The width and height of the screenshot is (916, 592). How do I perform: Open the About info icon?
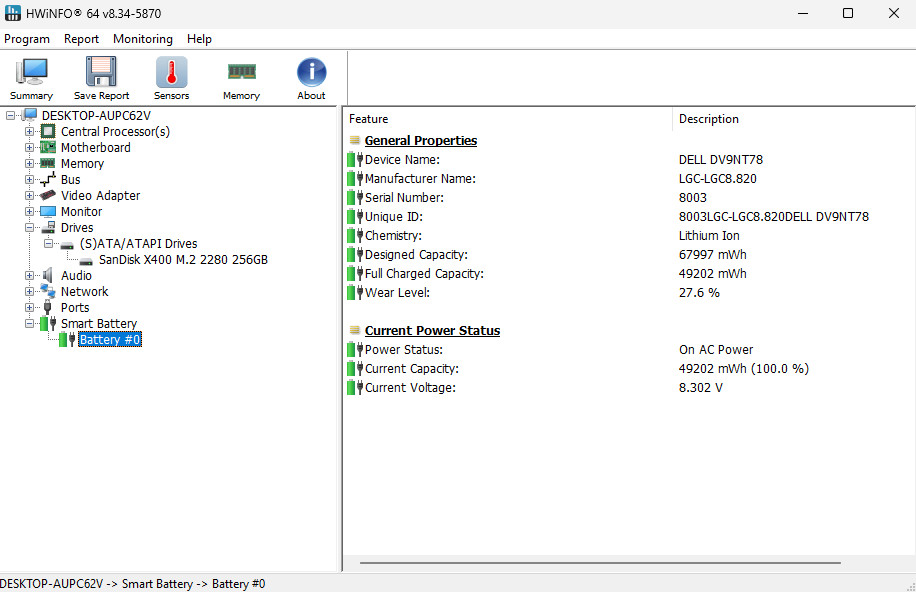(x=311, y=72)
